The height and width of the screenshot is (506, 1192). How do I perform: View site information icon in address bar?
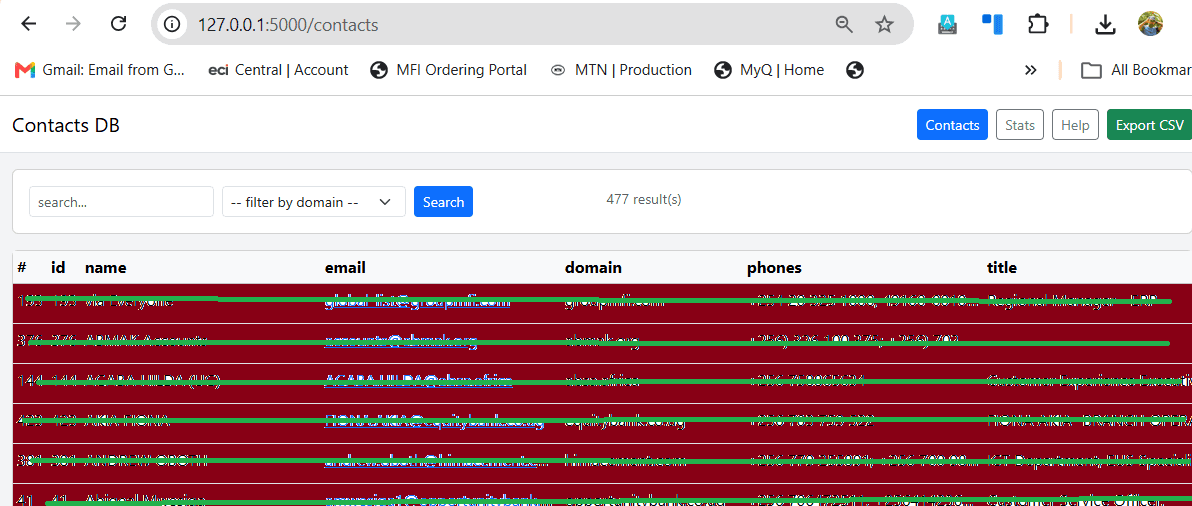pyautogui.click(x=172, y=25)
